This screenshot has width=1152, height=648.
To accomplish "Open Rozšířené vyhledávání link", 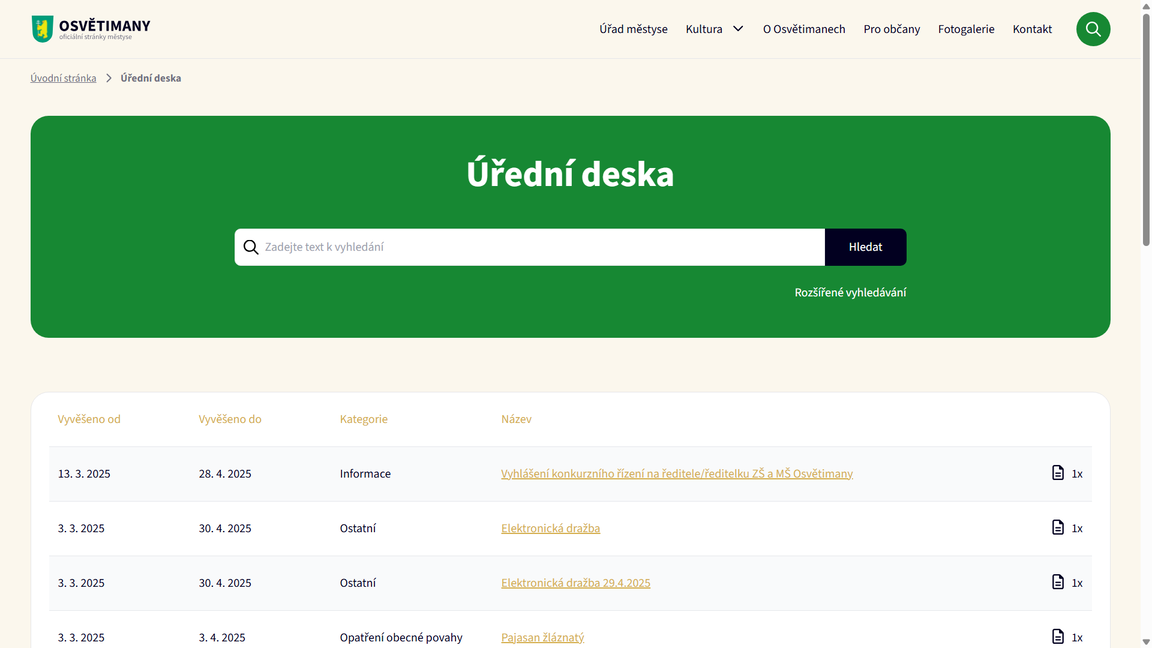I will [851, 291].
